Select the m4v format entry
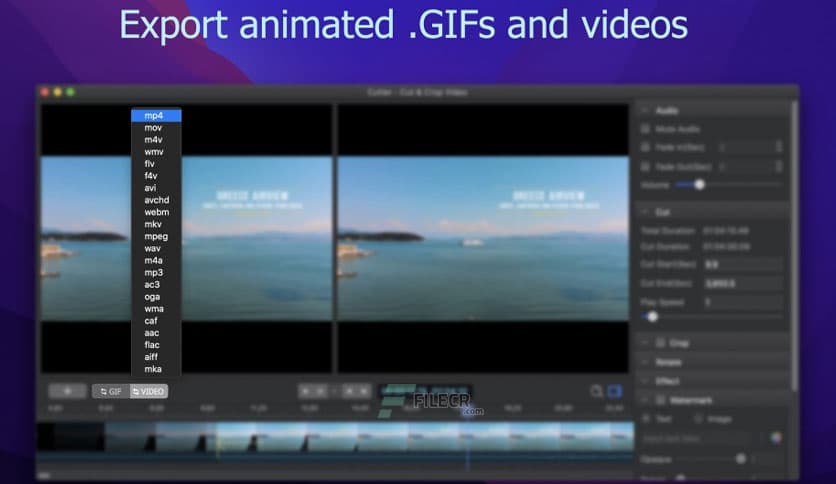 click(156, 140)
